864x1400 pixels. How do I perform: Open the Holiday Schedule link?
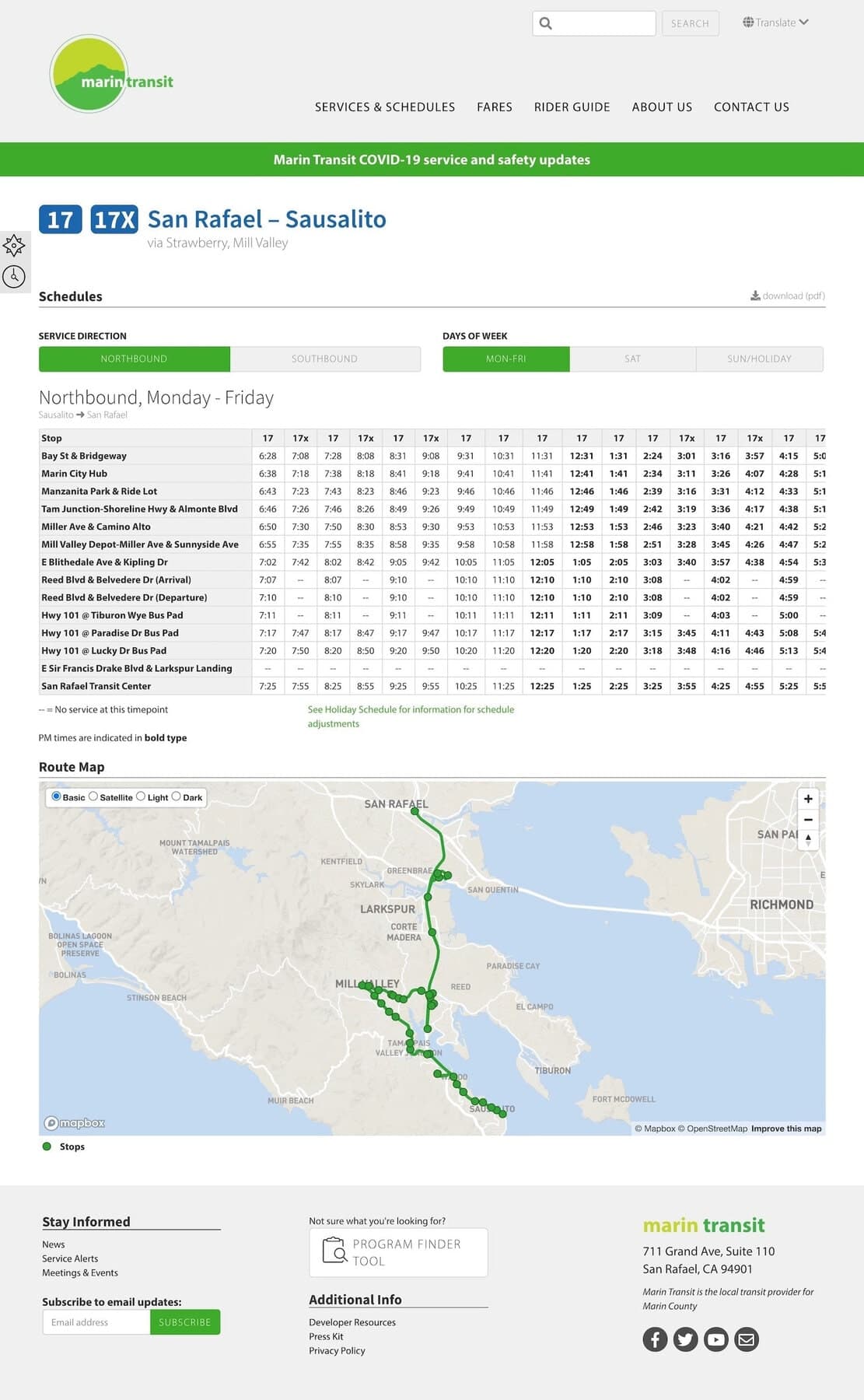(x=411, y=716)
